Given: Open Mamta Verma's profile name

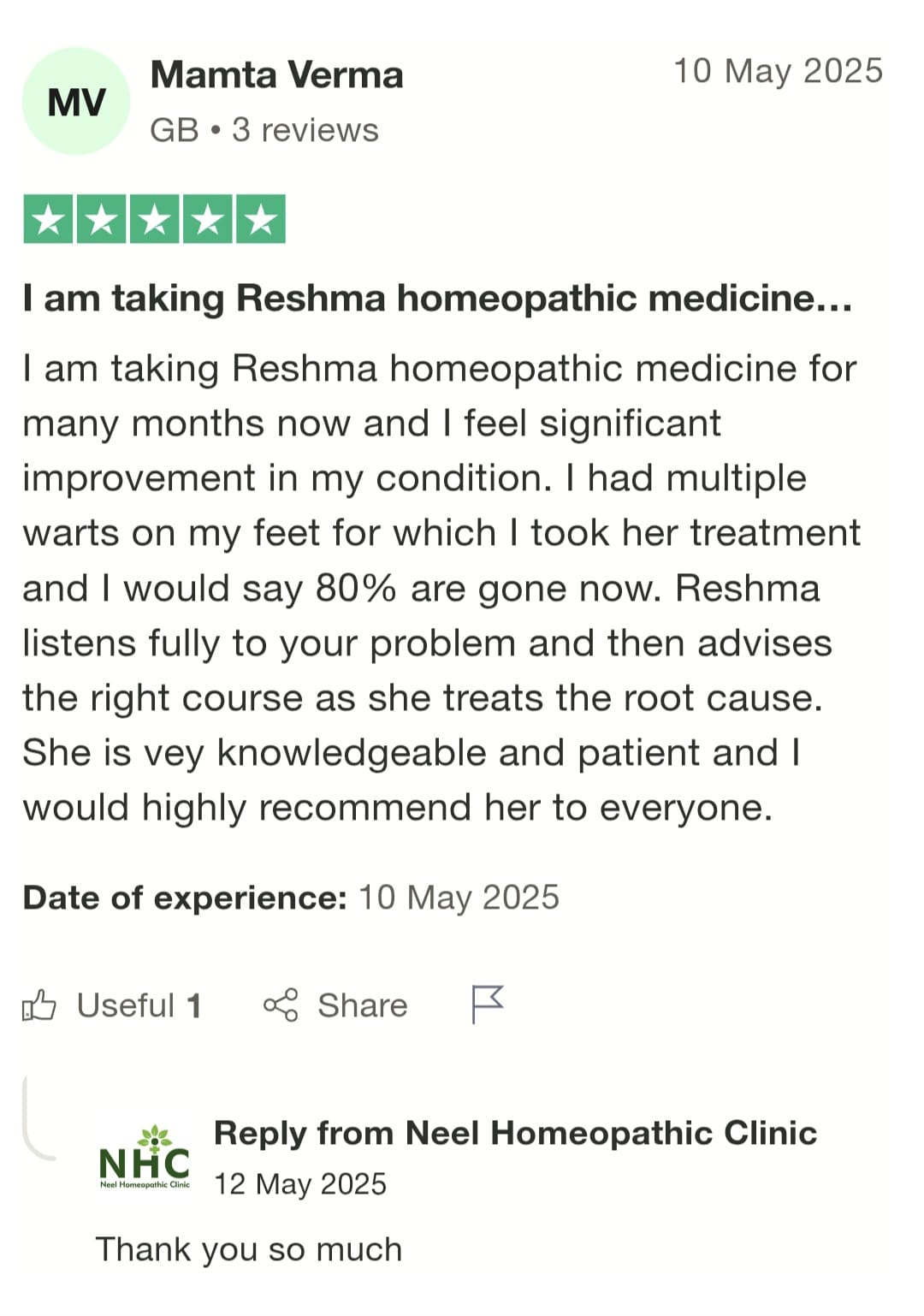Looking at the screenshot, I should (276, 75).
